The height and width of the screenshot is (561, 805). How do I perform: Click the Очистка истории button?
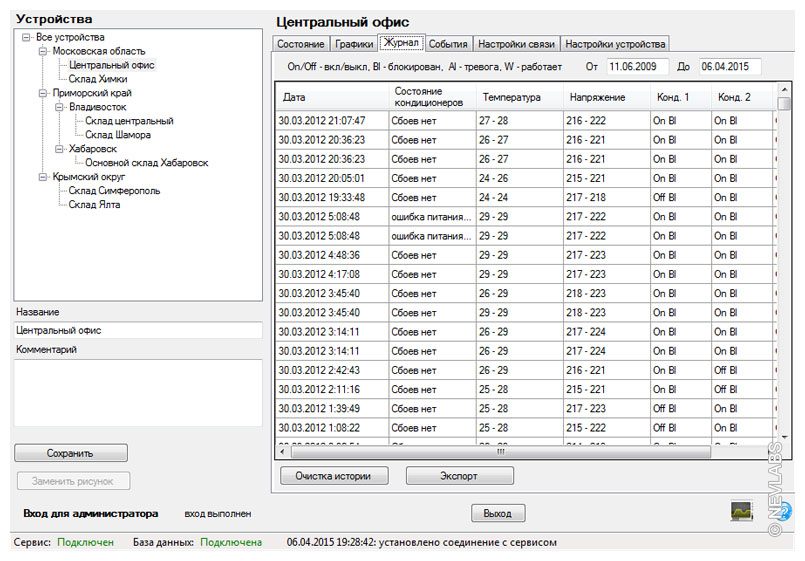(333, 476)
